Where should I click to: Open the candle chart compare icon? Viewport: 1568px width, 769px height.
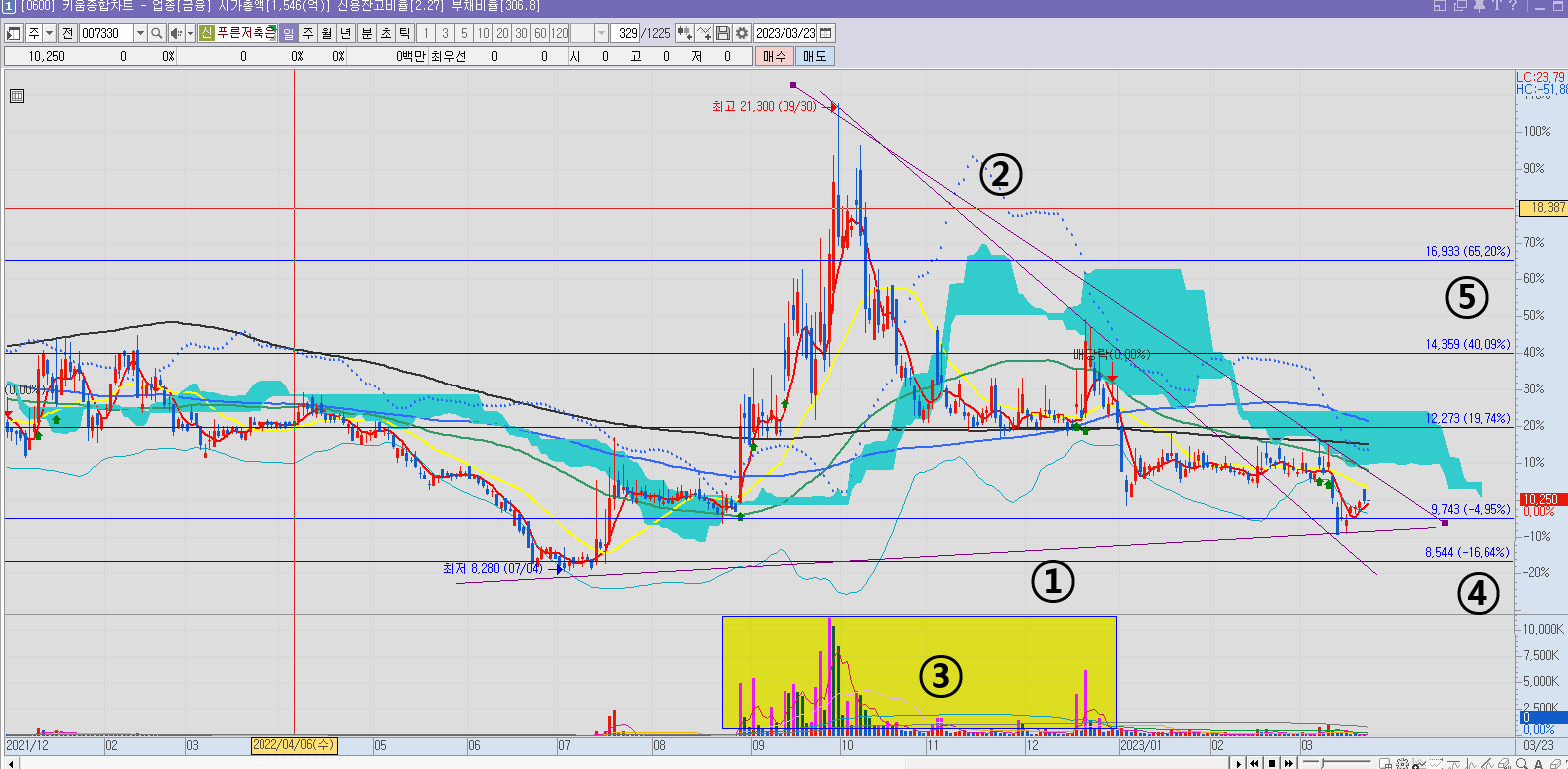(x=684, y=33)
